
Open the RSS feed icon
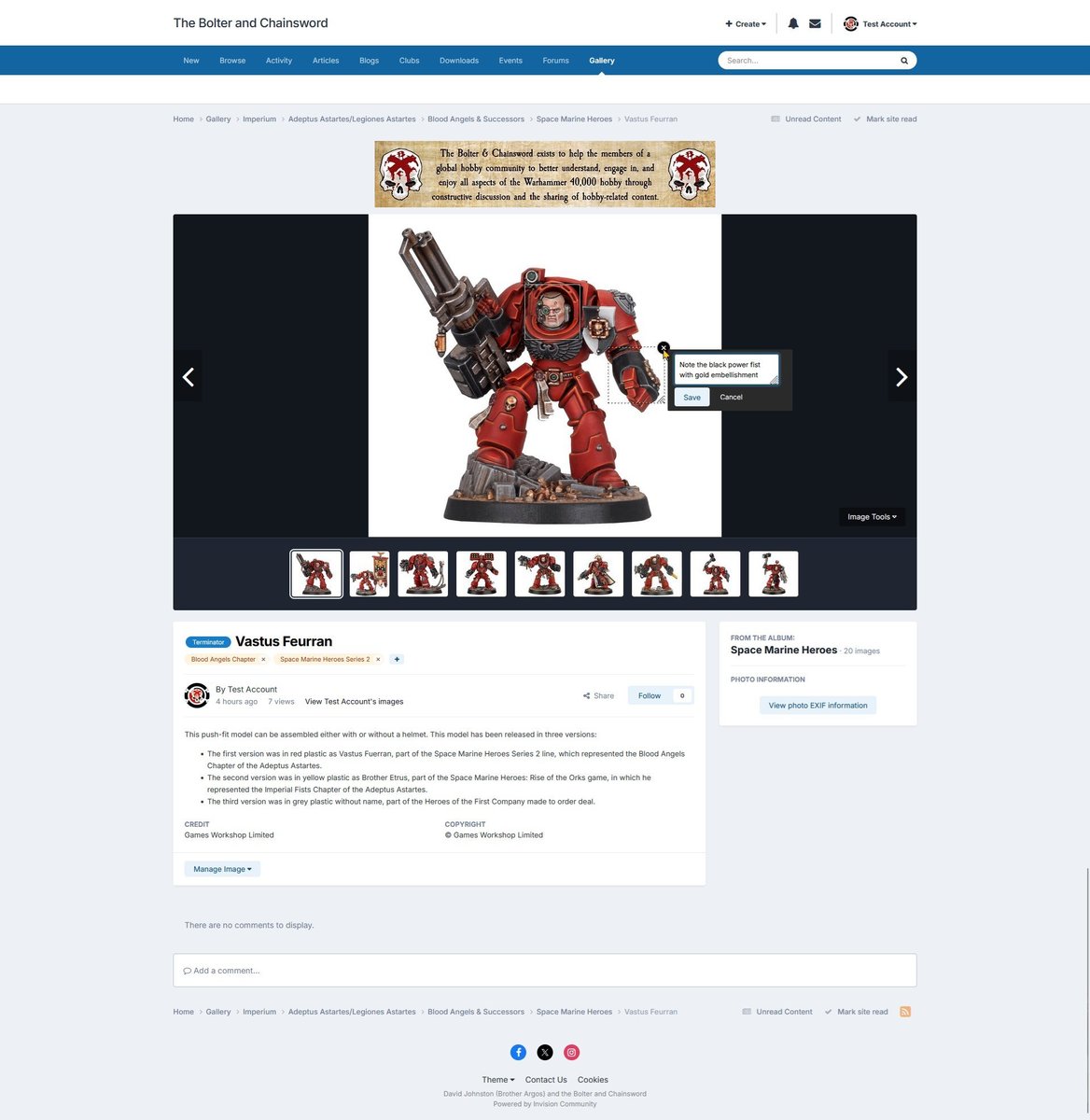point(905,1012)
